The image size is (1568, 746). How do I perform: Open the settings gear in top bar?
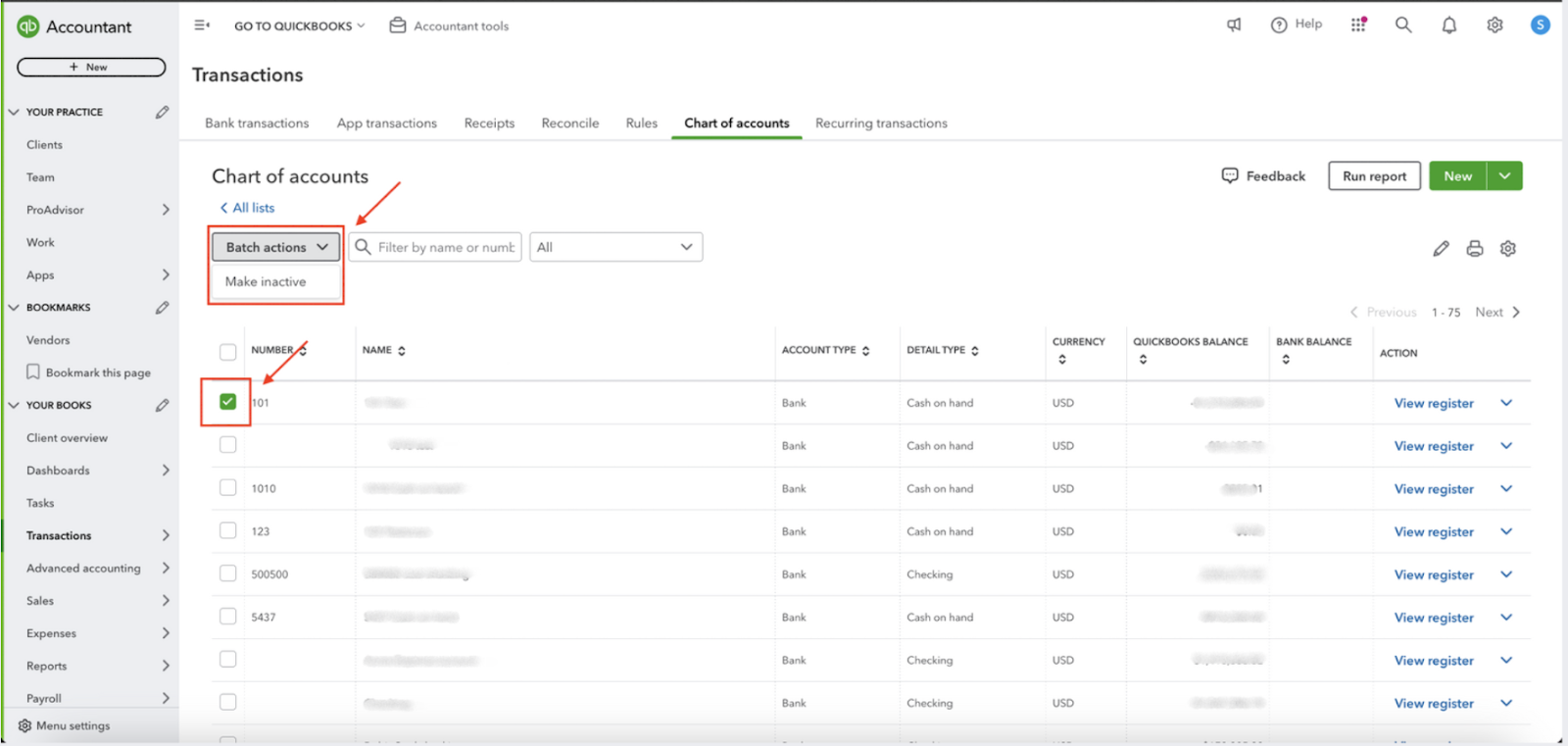(x=1494, y=25)
